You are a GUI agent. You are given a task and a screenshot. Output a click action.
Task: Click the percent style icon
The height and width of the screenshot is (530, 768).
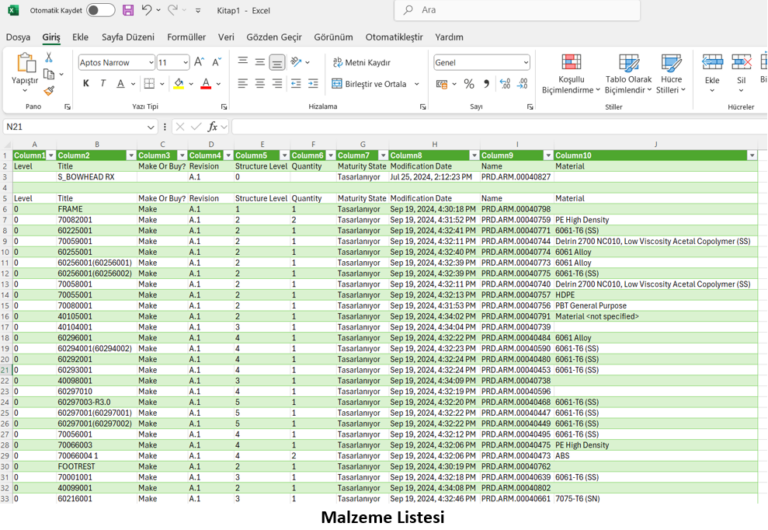pyautogui.click(x=469, y=84)
